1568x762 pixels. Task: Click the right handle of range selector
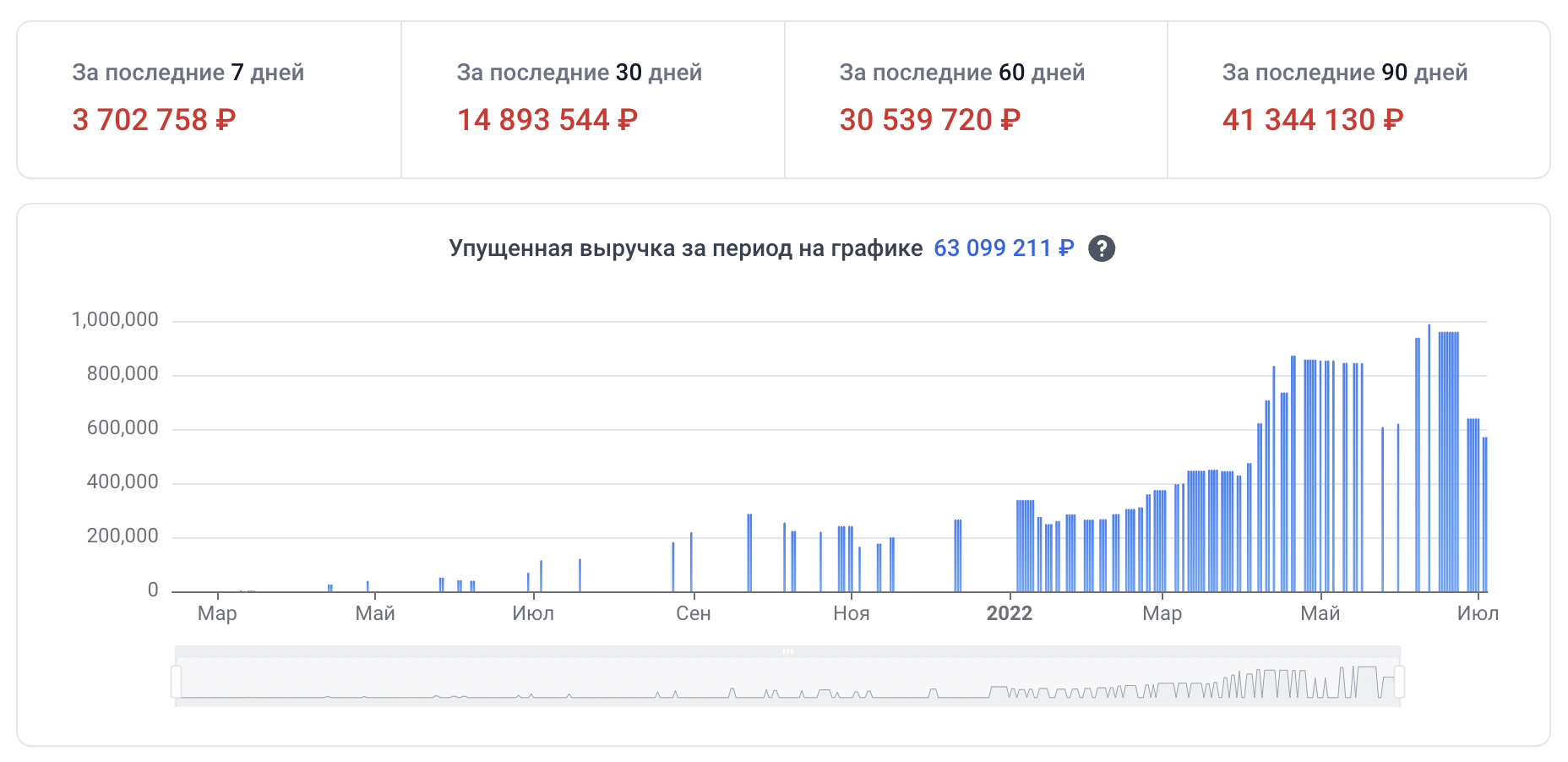coord(1400,682)
